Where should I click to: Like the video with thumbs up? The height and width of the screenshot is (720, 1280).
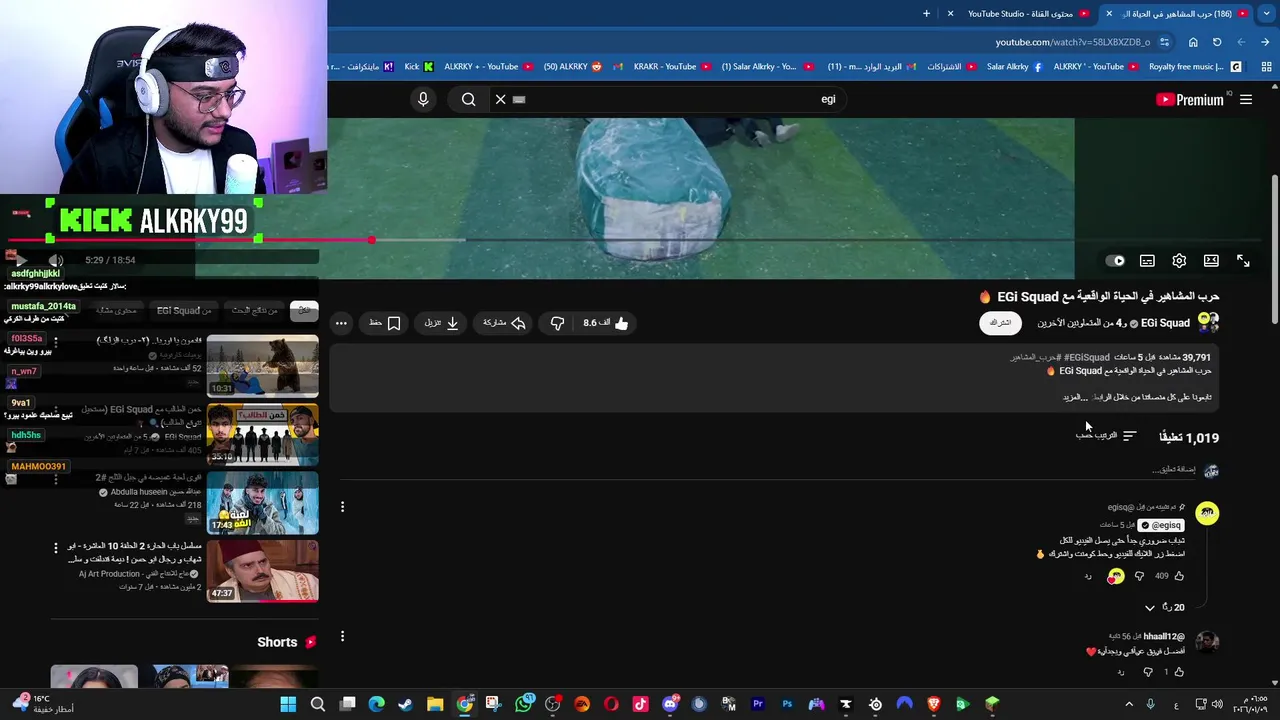606,323
